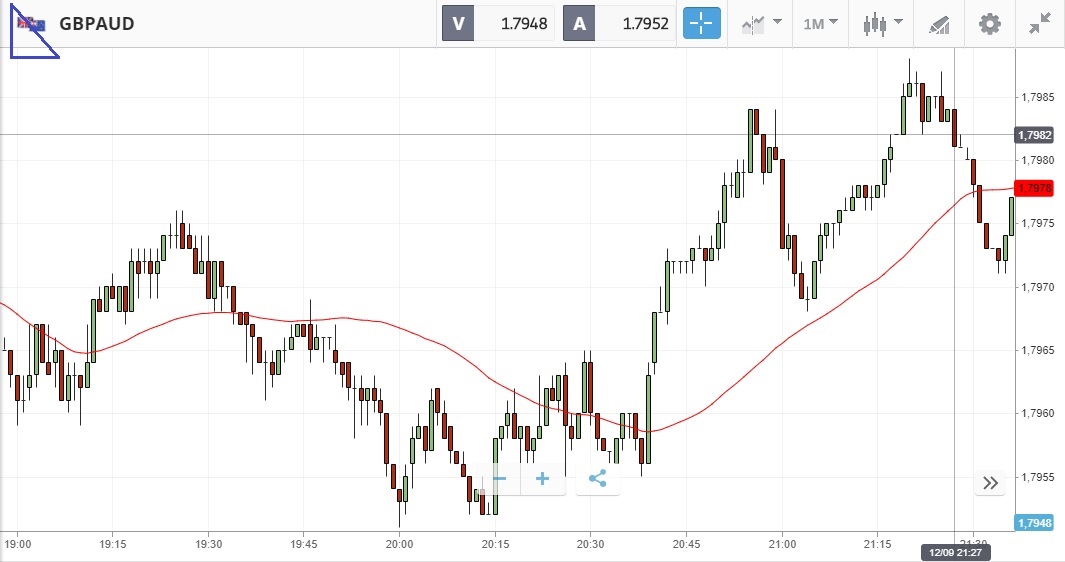Toggle the crosshair cursor tool
The image size is (1065, 562).
click(x=701, y=23)
